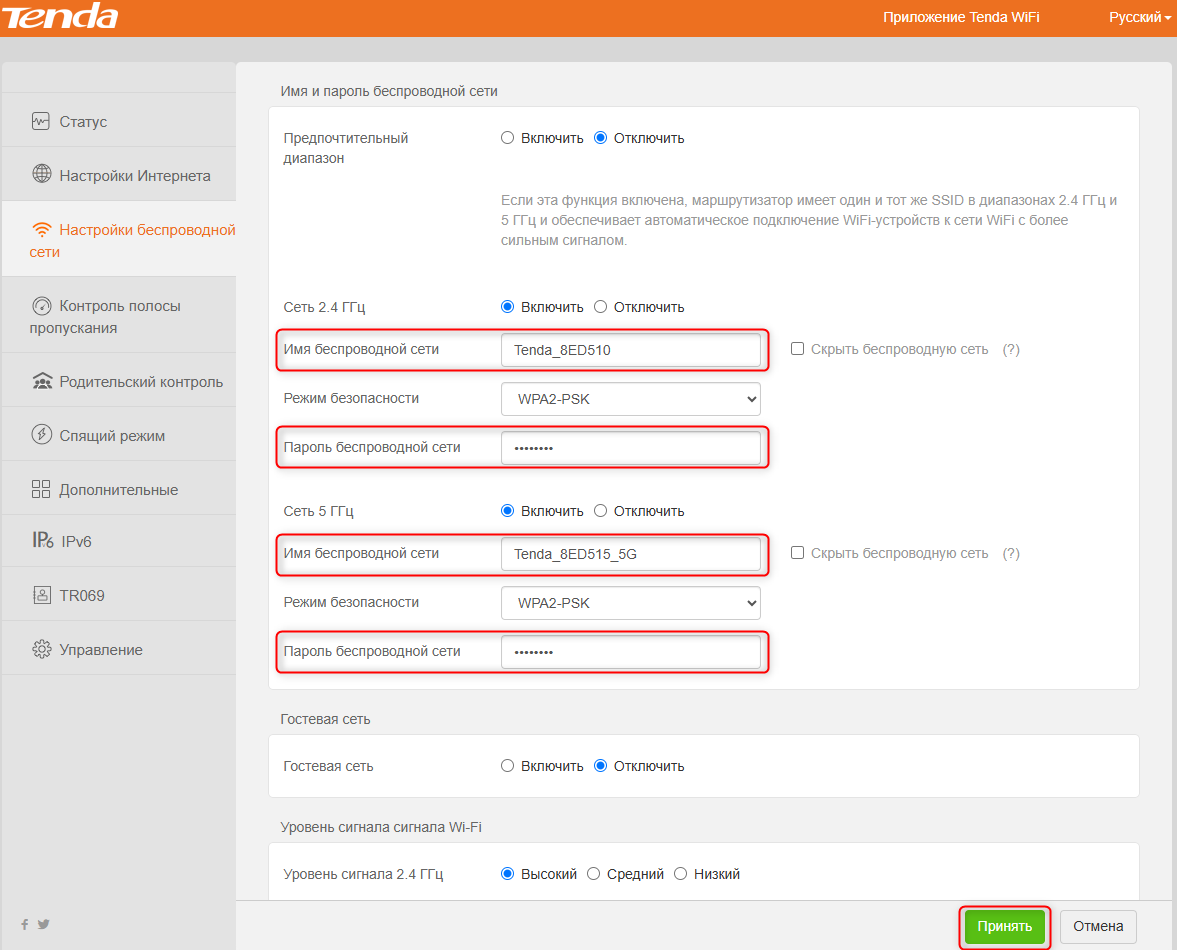Click the Tenda_8ED510 network name field
1177x950 pixels.
pyautogui.click(x=630, y=350)
